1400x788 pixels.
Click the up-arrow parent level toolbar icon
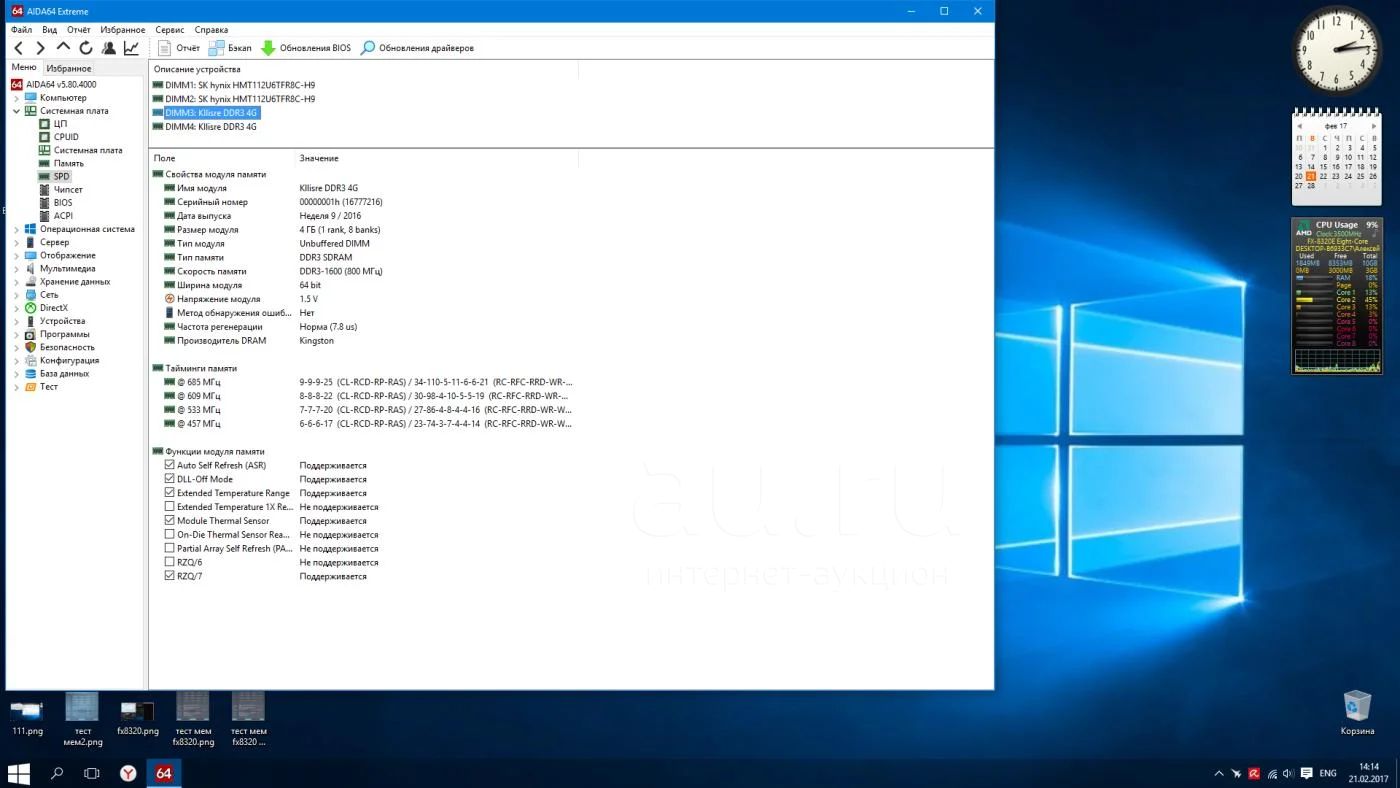click(x=63, y=48)
